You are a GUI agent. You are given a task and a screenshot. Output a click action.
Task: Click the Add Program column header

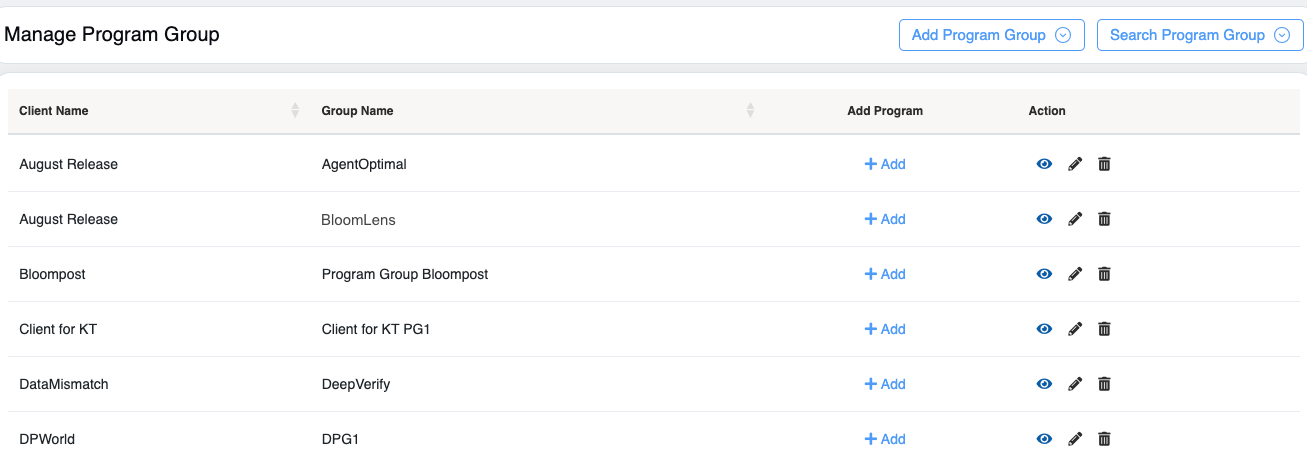click(884, 111)
